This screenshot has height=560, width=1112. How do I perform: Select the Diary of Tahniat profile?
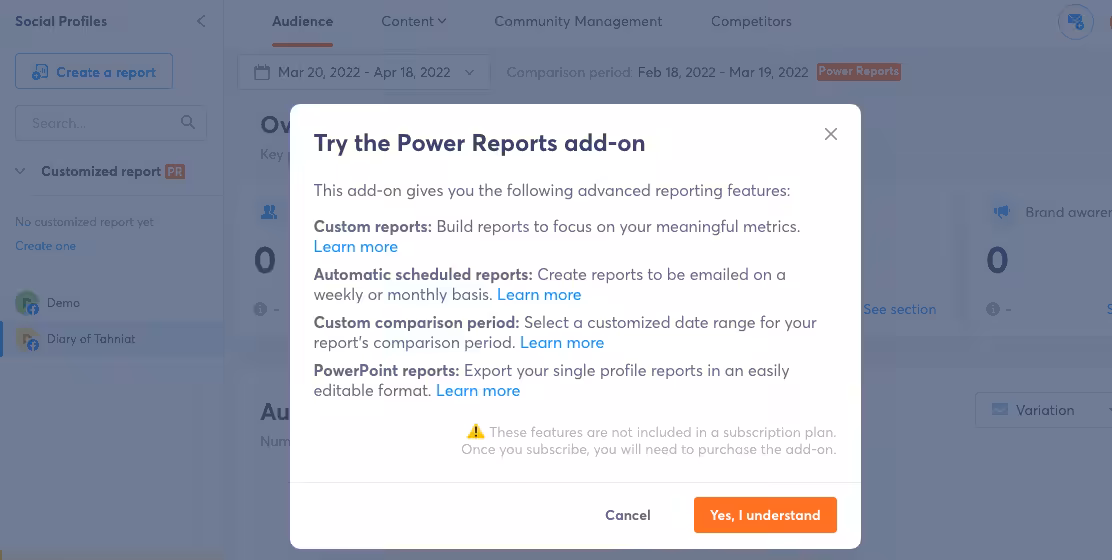pyautogui.click(x=111, y=339)
